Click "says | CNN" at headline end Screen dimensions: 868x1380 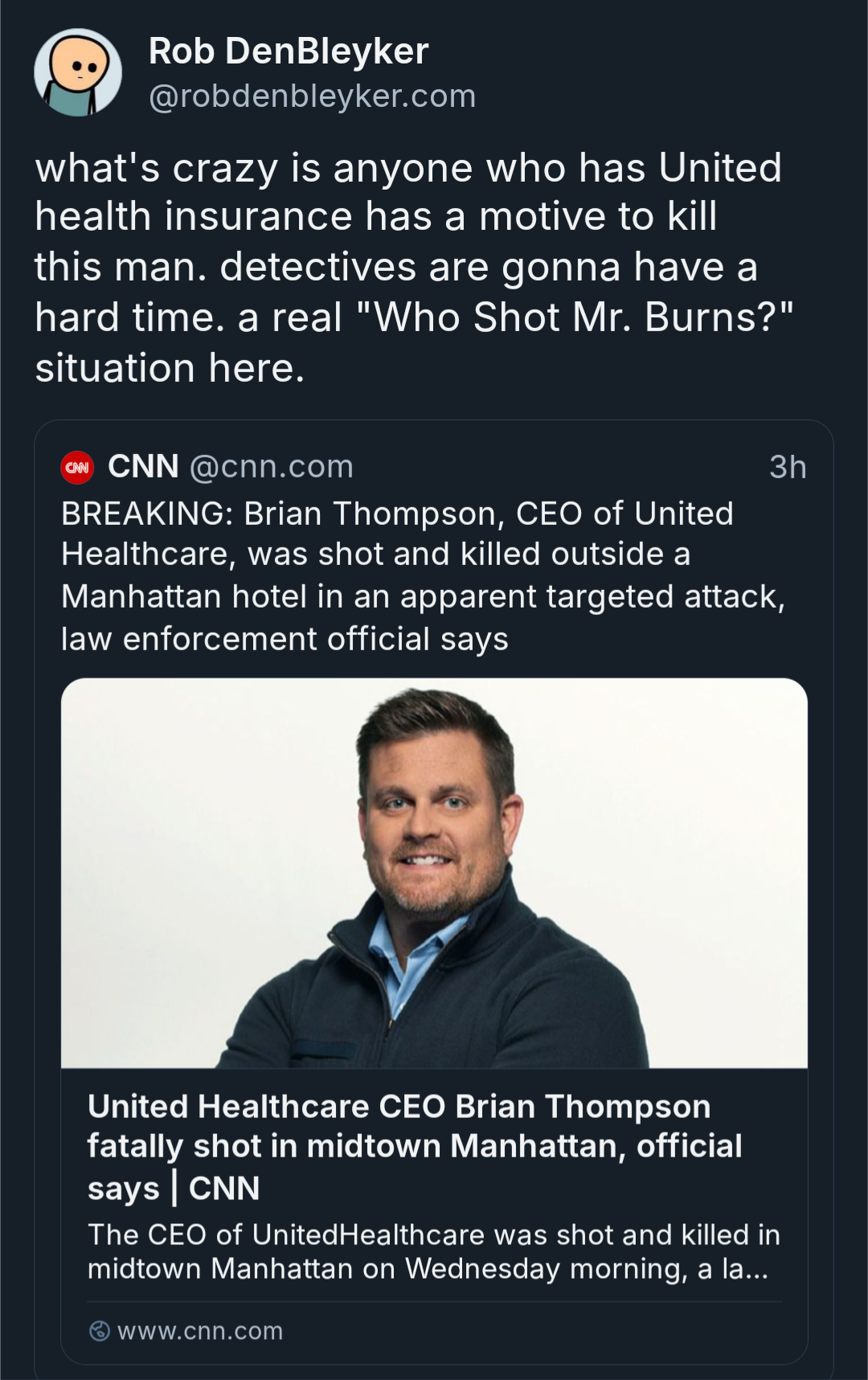coord(174,1188)
